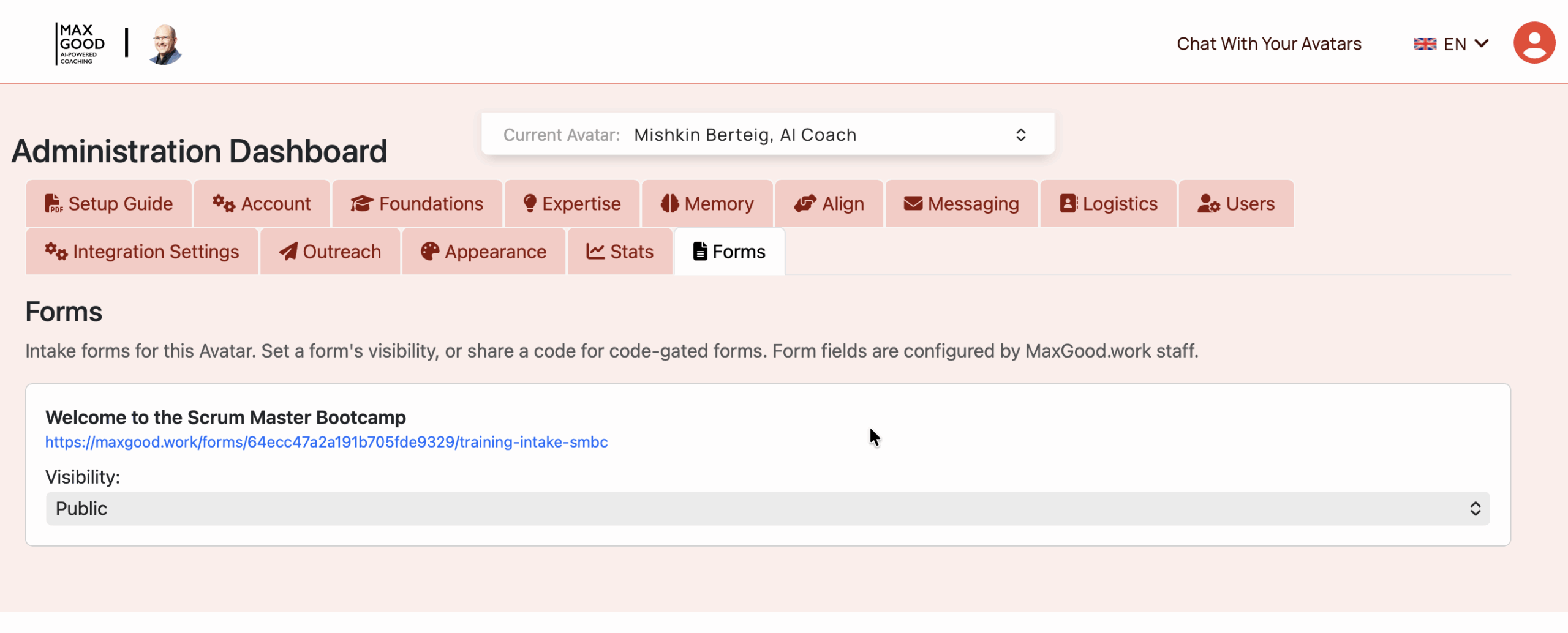The height and width of the screenshot is (633, 1568).
Task: Click the Account gears icon
Action: pyautogui.click(x=224, y=203)
